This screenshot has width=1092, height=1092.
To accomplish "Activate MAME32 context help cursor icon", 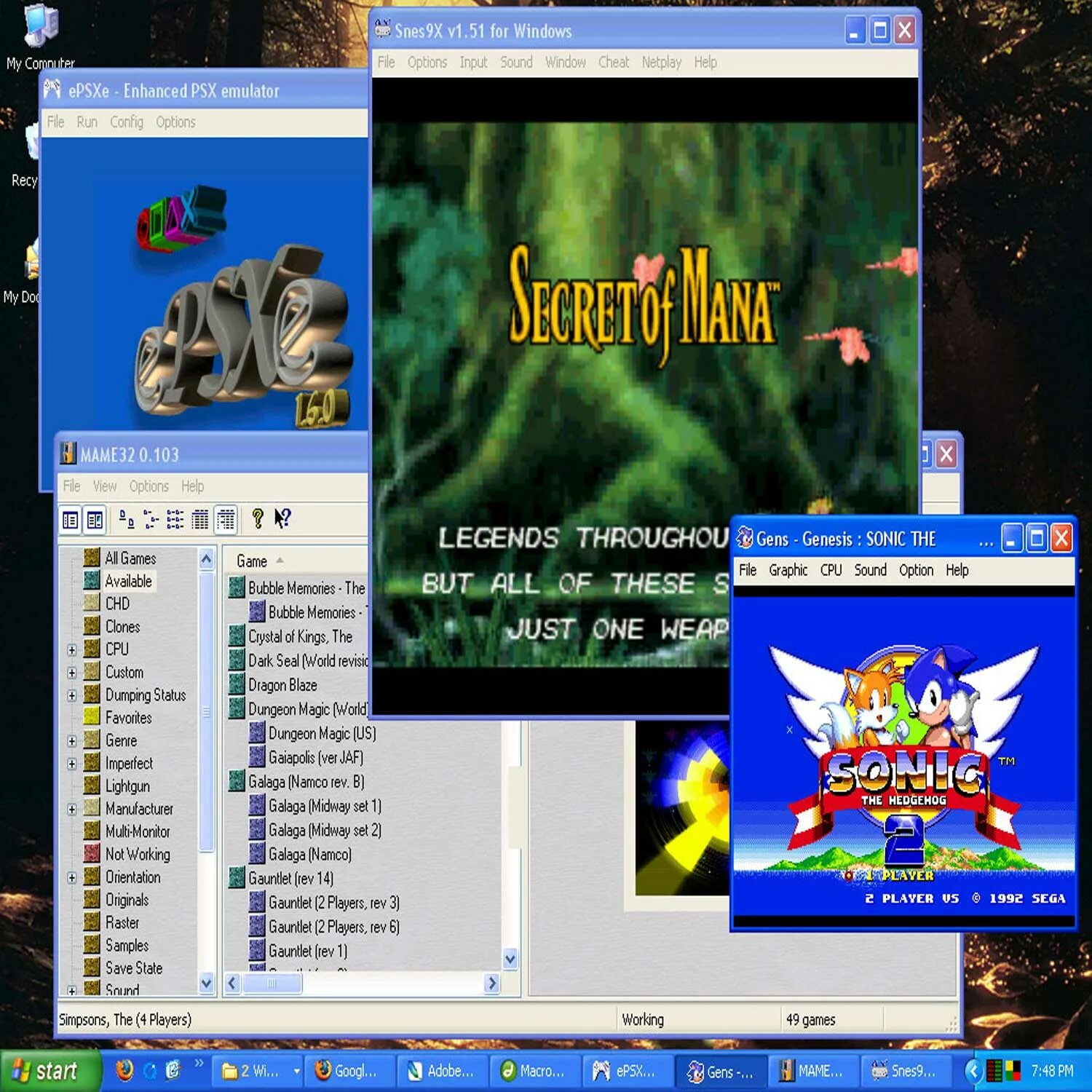I will click(x=282, y=518).
